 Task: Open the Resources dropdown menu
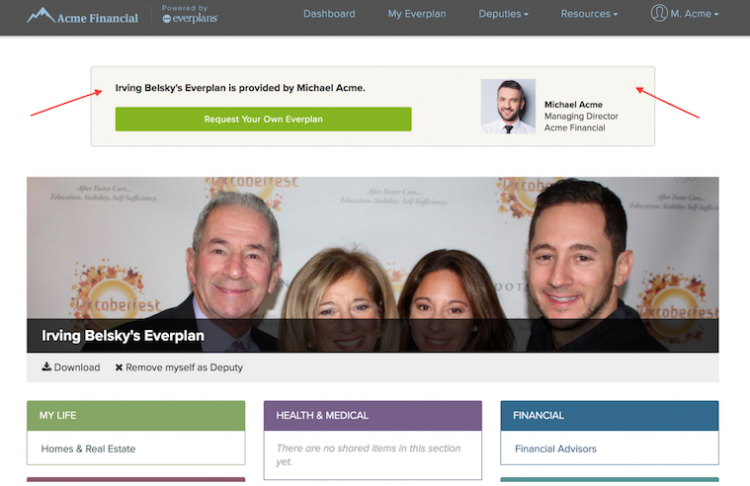(589, 14)
